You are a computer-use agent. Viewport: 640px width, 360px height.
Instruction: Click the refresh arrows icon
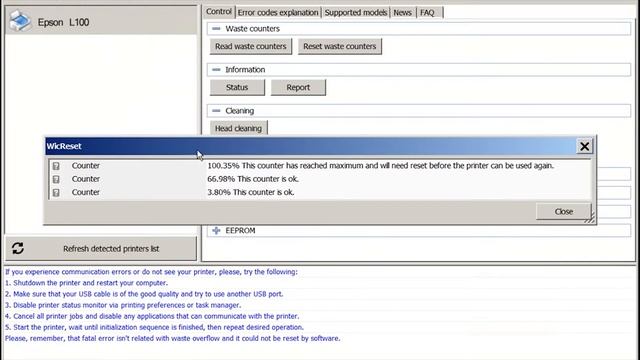[x=18, y=248]
